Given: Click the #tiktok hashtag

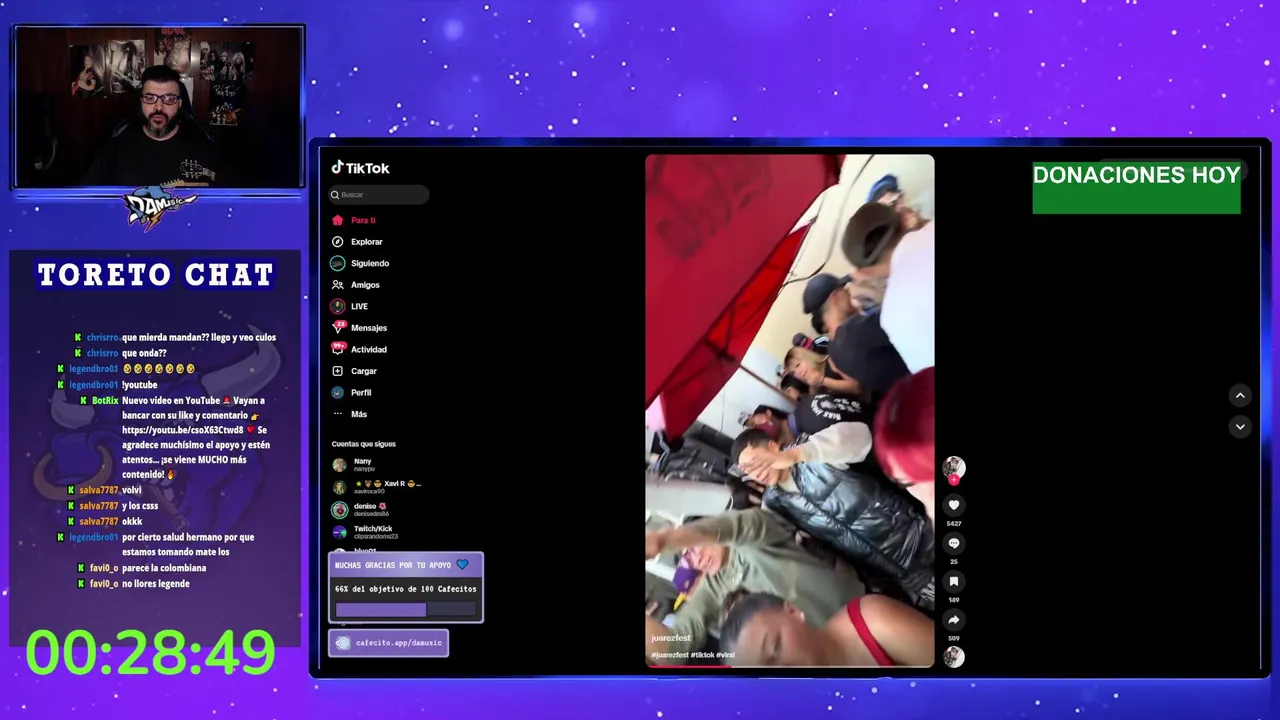Looking at the screenshot, I should coord(702,655).
